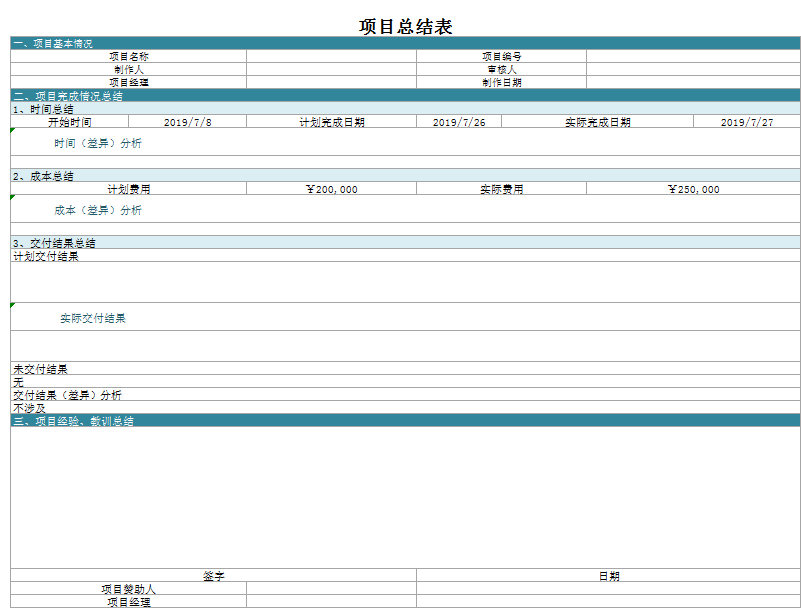
Task: Click the 项目总结表 title cell
Action: (x=405, y=27)
